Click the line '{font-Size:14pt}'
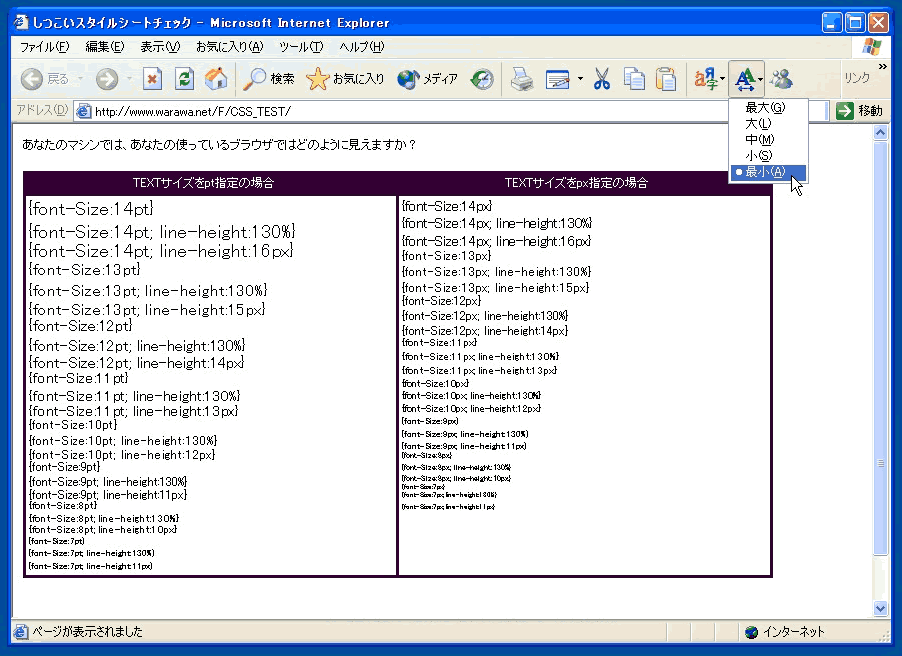Screen dimensions: 902x656 point(91,208)
